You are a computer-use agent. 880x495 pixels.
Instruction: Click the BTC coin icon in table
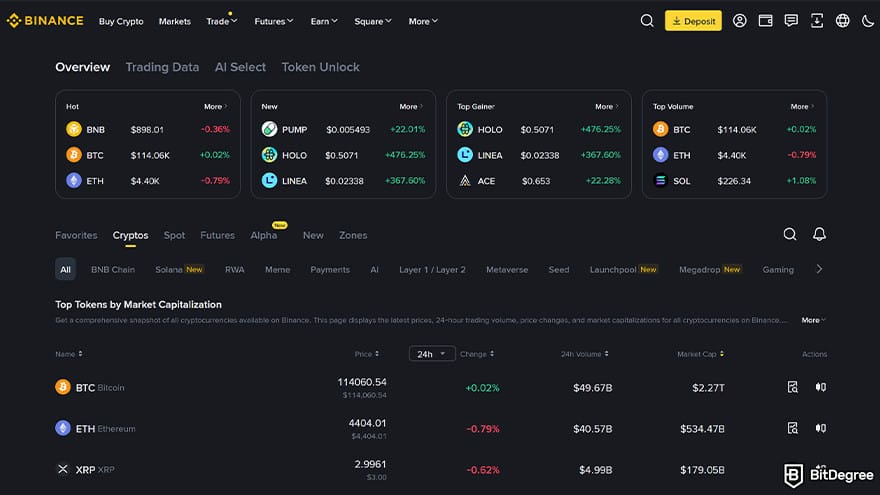(x=63, y=387)
